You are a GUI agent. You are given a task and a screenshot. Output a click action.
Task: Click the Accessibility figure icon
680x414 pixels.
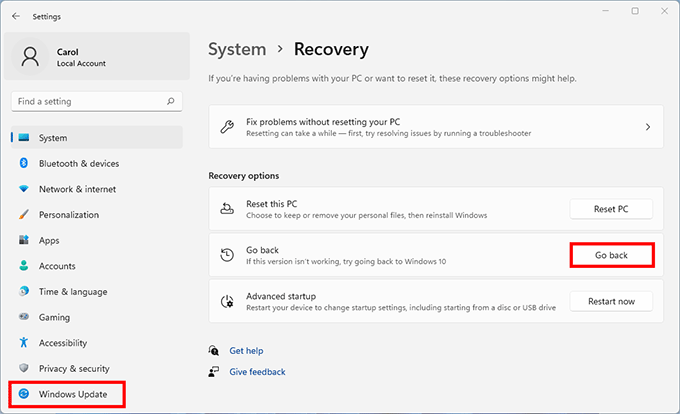click(x=24, y=342)
